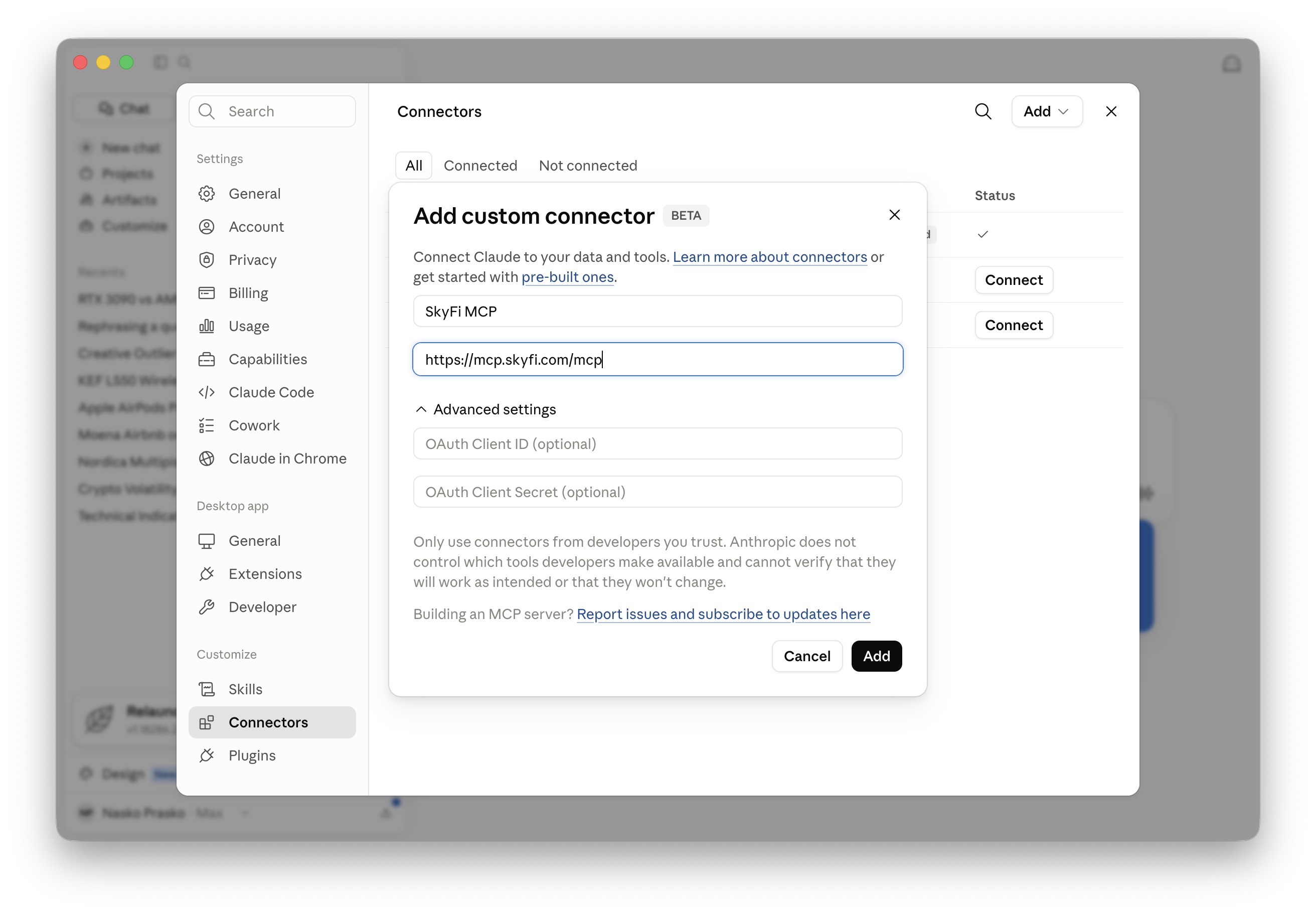Click the Connectors search magnifier icon
Image resolution: width=1316 pixels, height=915 pixels.
coord(983,111)
